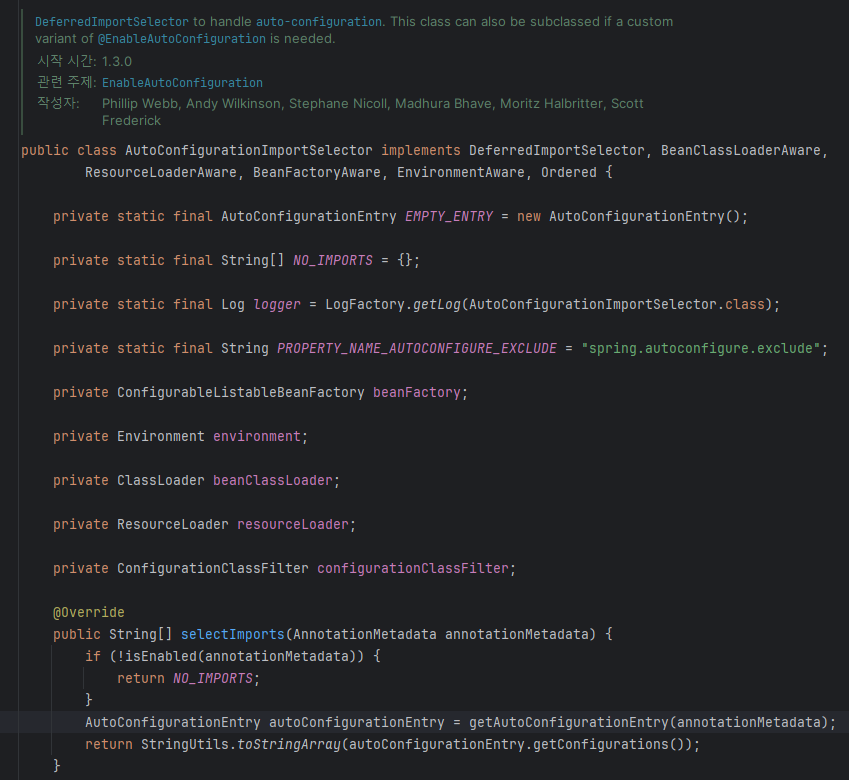Image resolution: width=849 pixels, height=780 pixels.
Task: Click the "spring.autoconfigure.exclude" string literal
Action: click(x=701, y=349)
